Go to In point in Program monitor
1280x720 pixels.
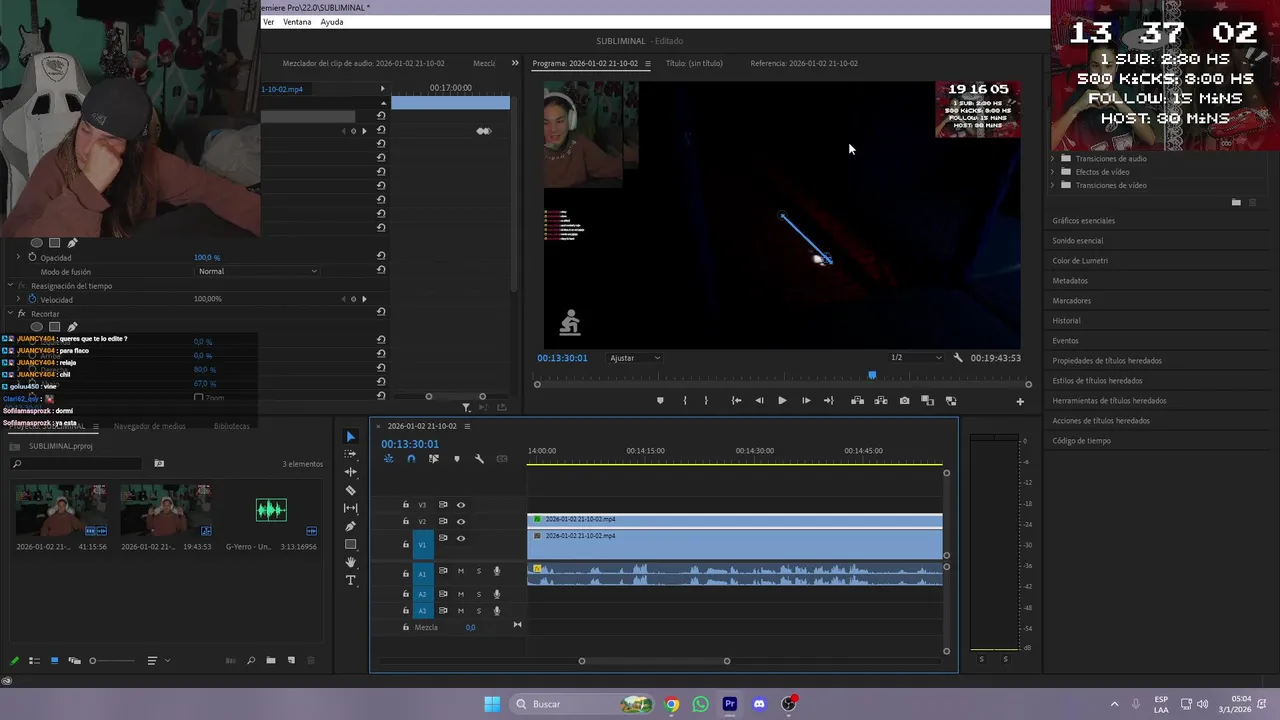[x=736, y=401]
